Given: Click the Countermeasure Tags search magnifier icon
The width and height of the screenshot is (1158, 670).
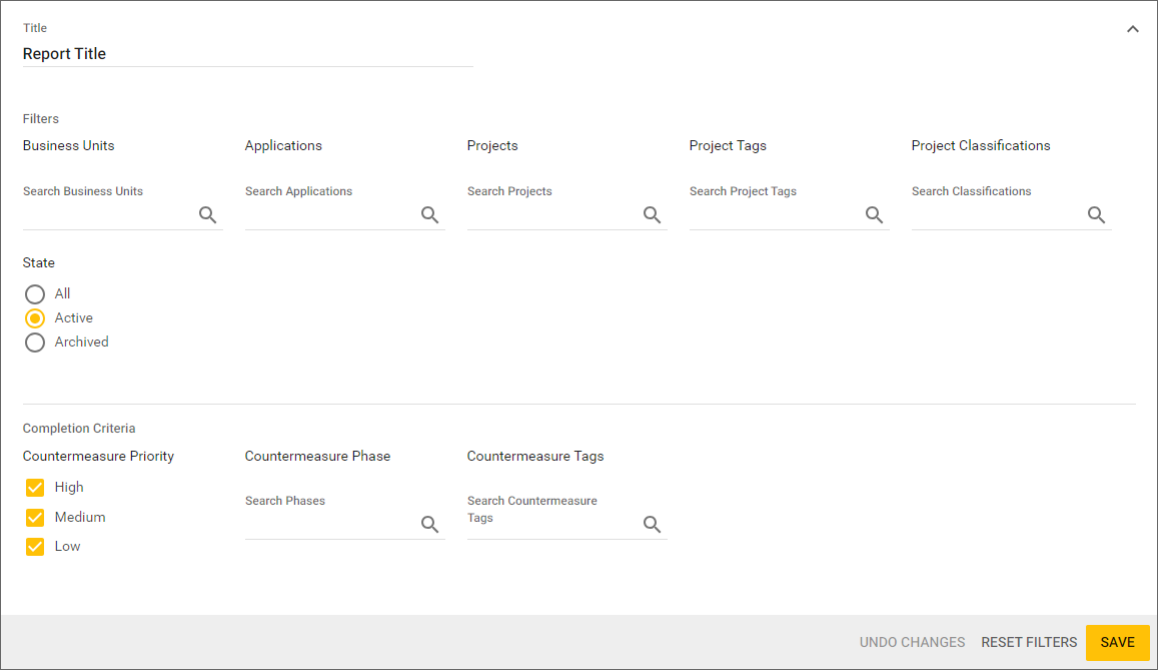Looking at the screenshot, I should [x=652, y=525].
